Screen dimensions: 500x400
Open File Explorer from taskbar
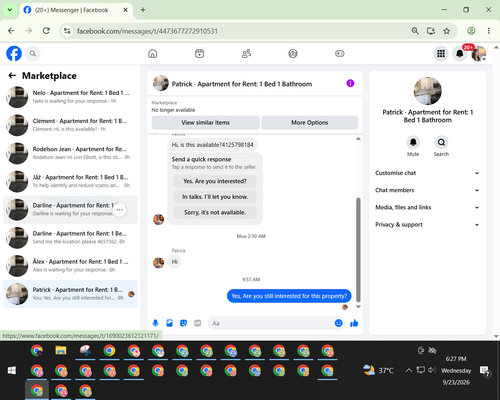coord(61,350)
